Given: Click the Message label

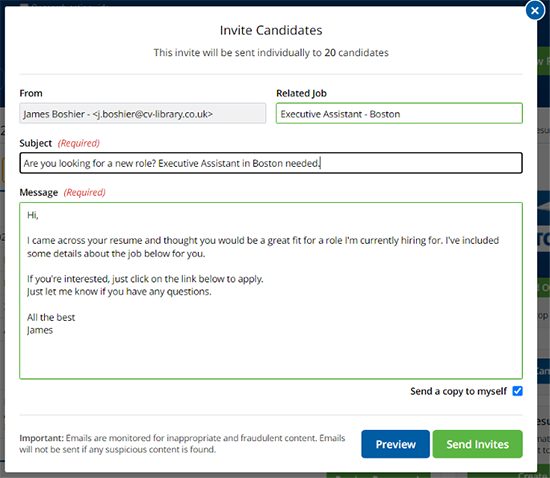Looking at the screenshot, I should [39, 193].
